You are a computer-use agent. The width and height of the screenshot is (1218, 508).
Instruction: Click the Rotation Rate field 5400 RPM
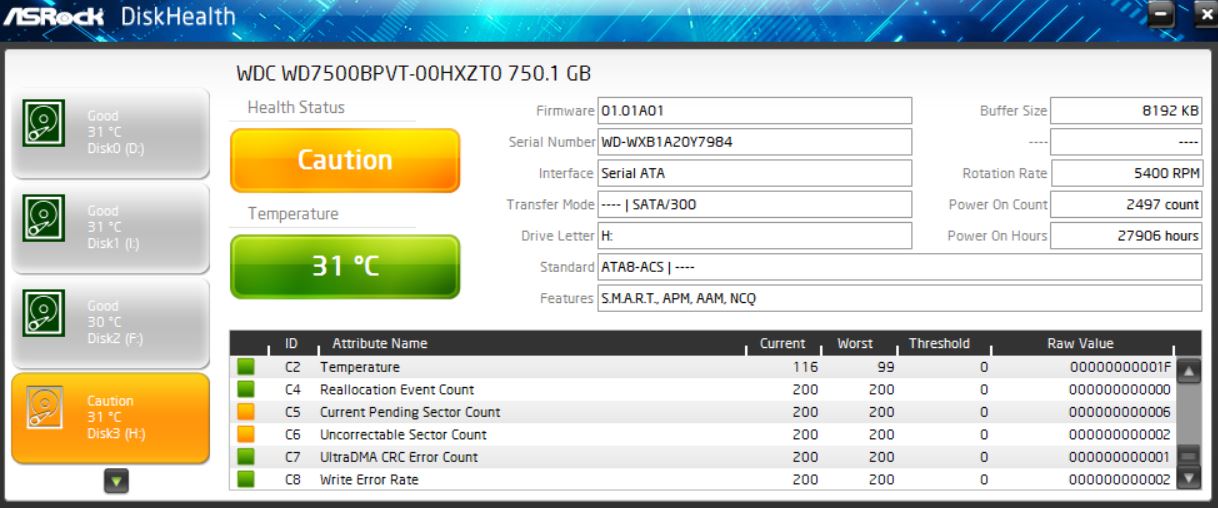1127,173
